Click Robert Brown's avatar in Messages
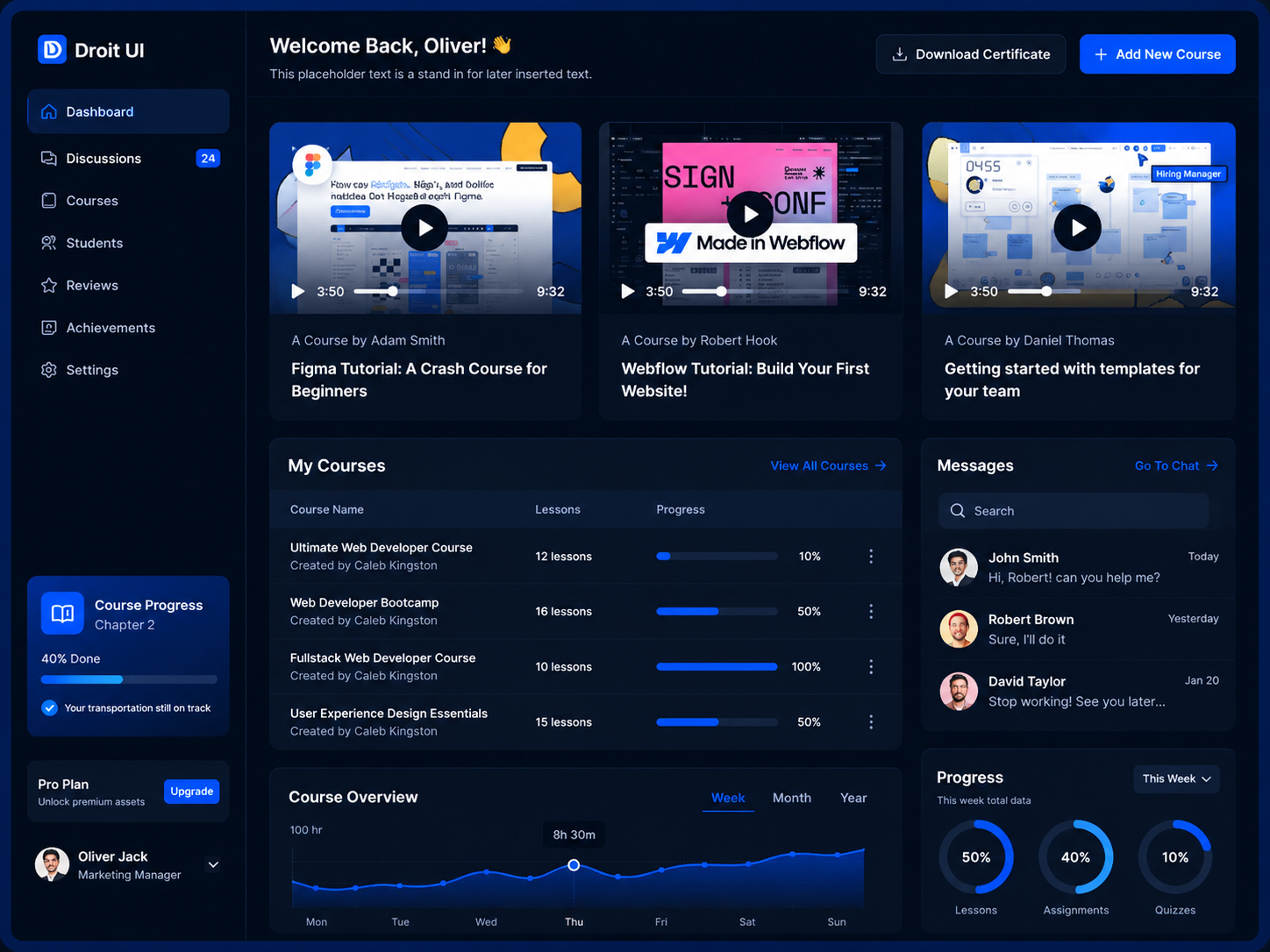 click(959, 629)
